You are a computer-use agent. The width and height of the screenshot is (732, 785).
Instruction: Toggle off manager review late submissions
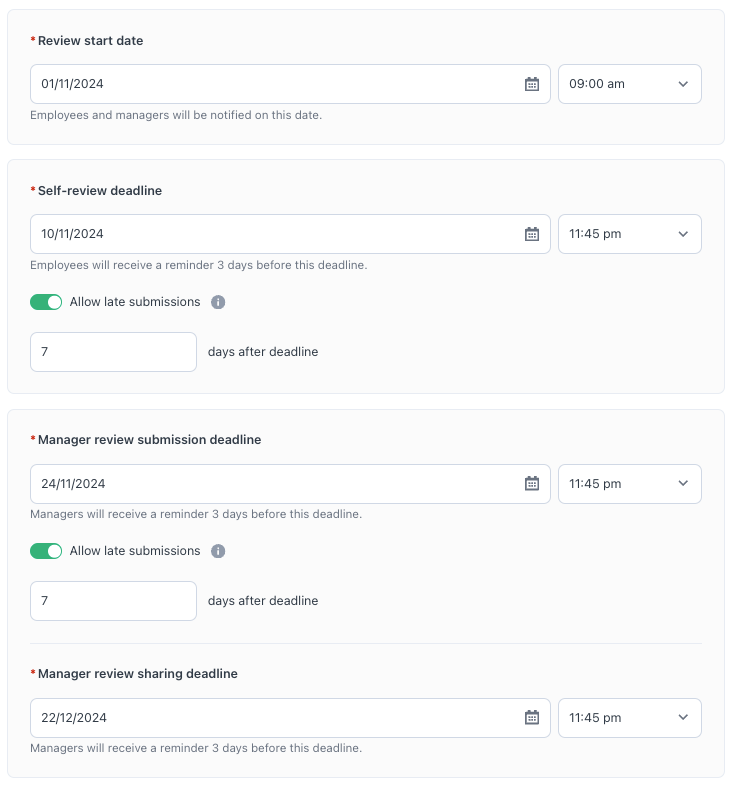coord(46,551)
